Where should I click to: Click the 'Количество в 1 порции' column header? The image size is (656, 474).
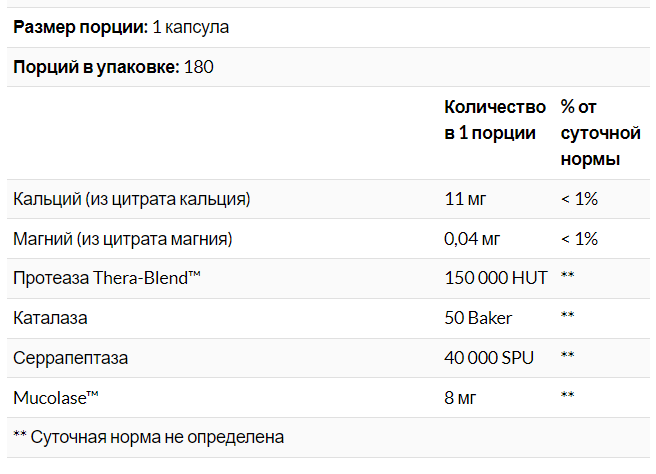(494, 120)
